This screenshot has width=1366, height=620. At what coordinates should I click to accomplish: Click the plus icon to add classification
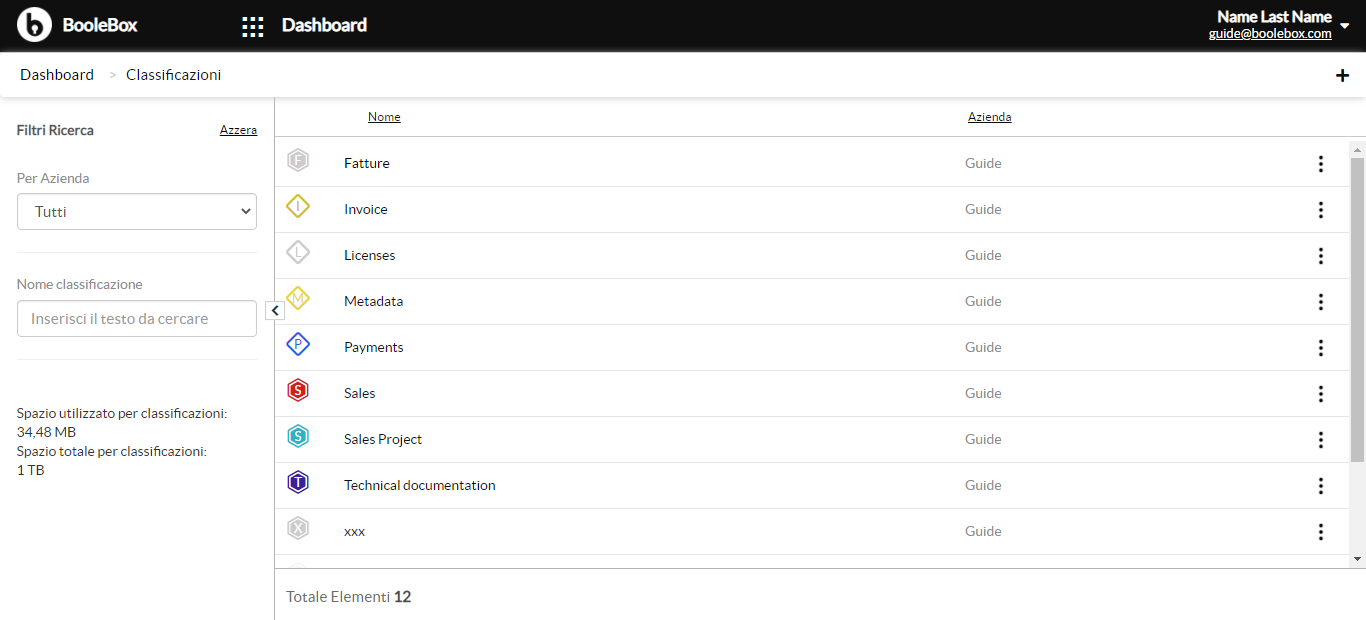(1342, 75)
